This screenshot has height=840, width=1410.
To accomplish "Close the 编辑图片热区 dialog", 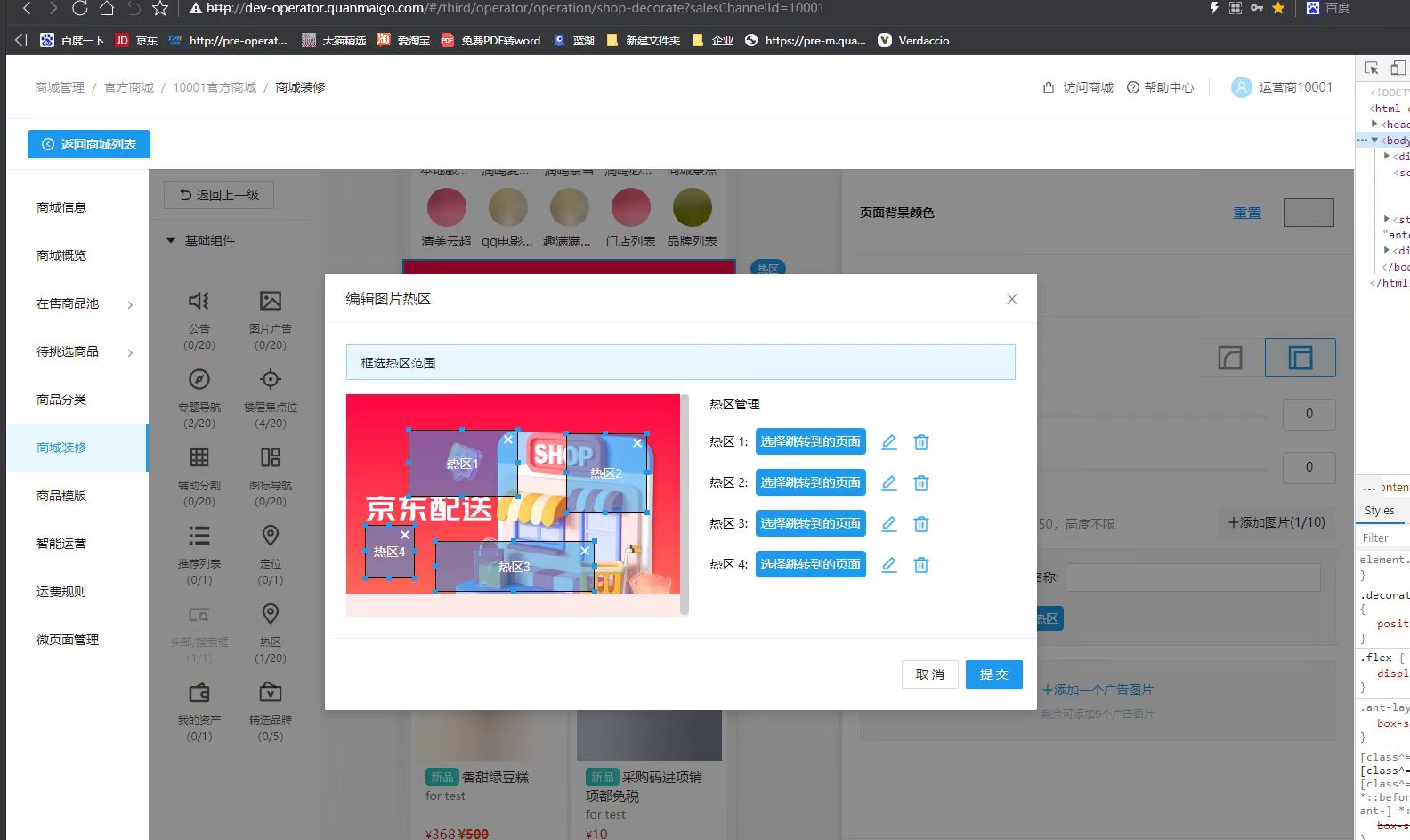I will pyautogui.click(x=1011, y=299).
